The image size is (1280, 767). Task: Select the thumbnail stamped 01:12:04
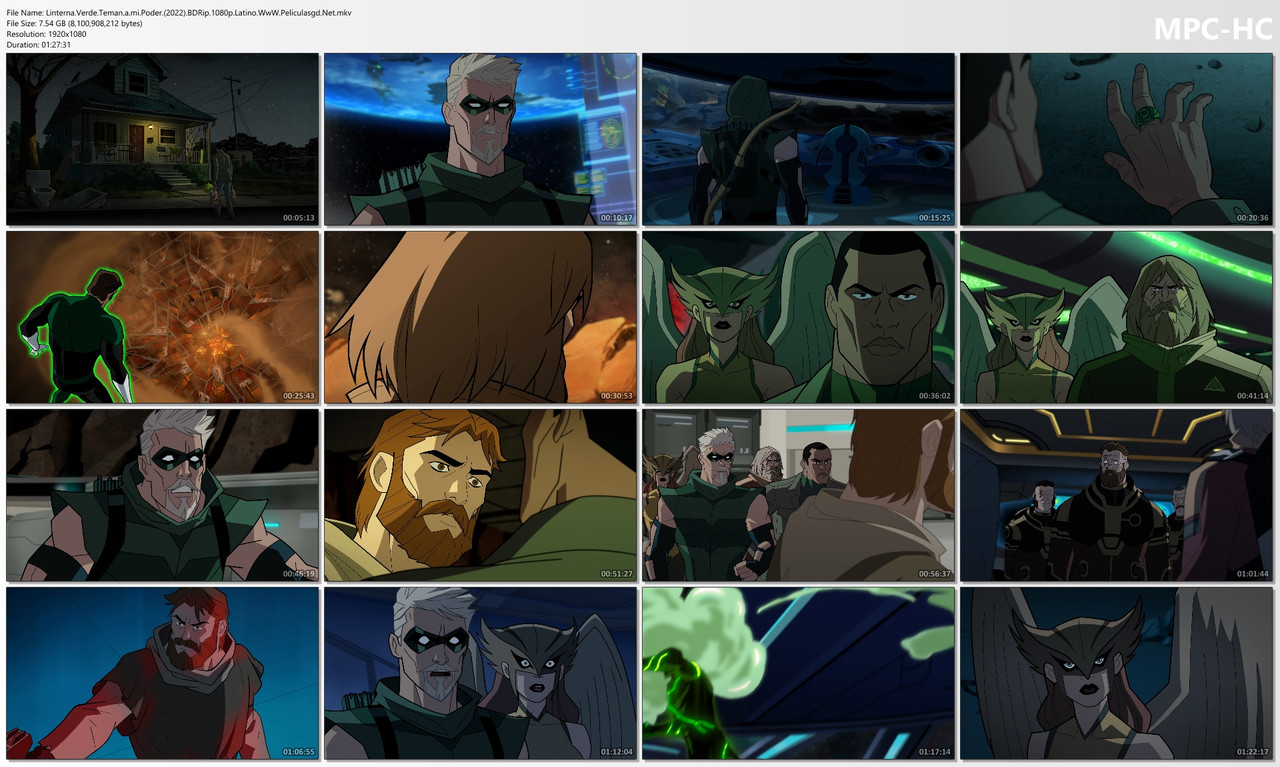point(480,673)
